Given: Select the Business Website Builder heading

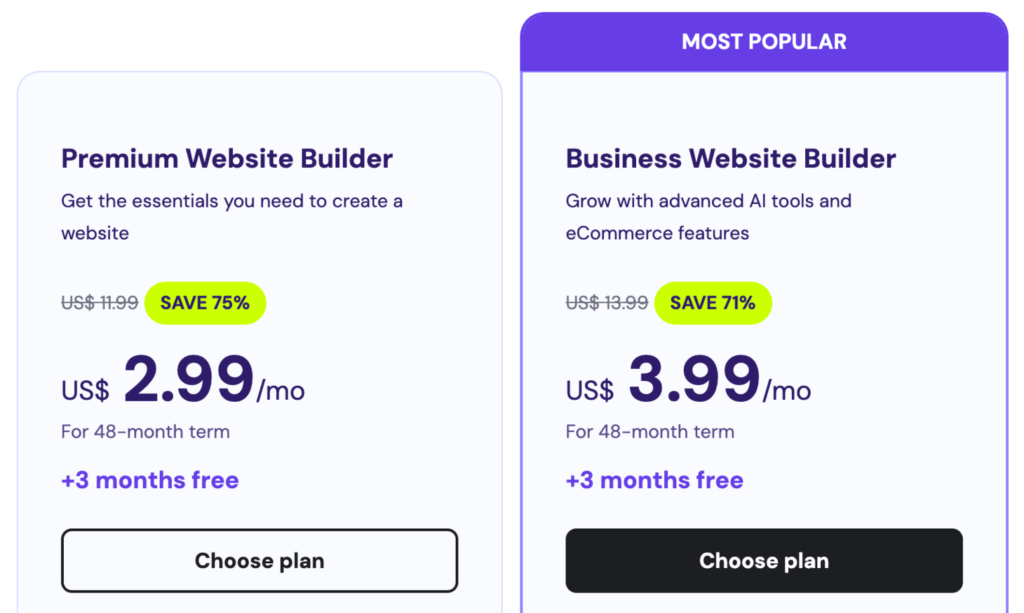Looking at the screenshot, I should click(731, 158).
